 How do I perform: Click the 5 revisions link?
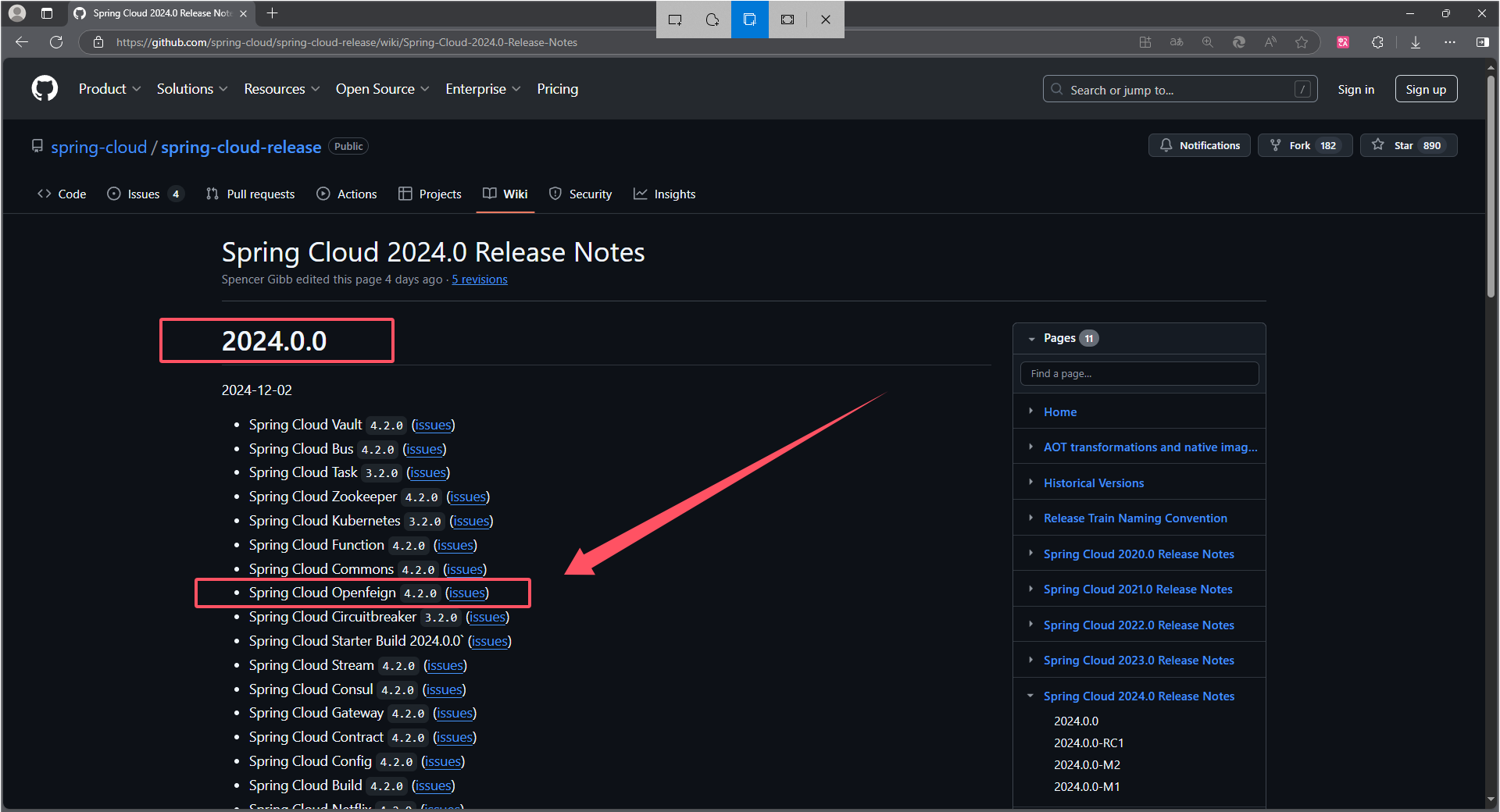click(479, 279)
